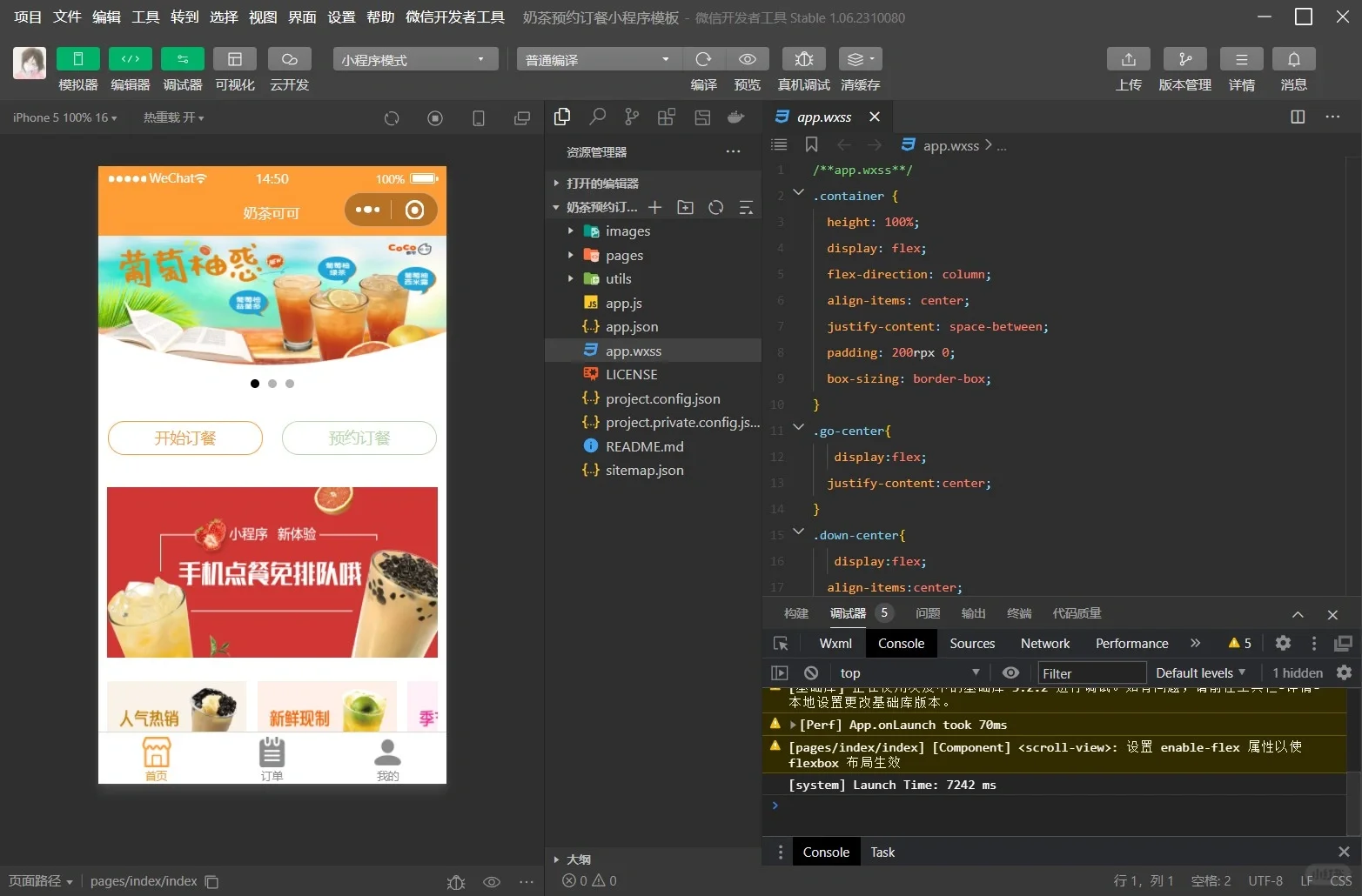
Task: Toggle the phone device frame icon
Action: (479, 117)
